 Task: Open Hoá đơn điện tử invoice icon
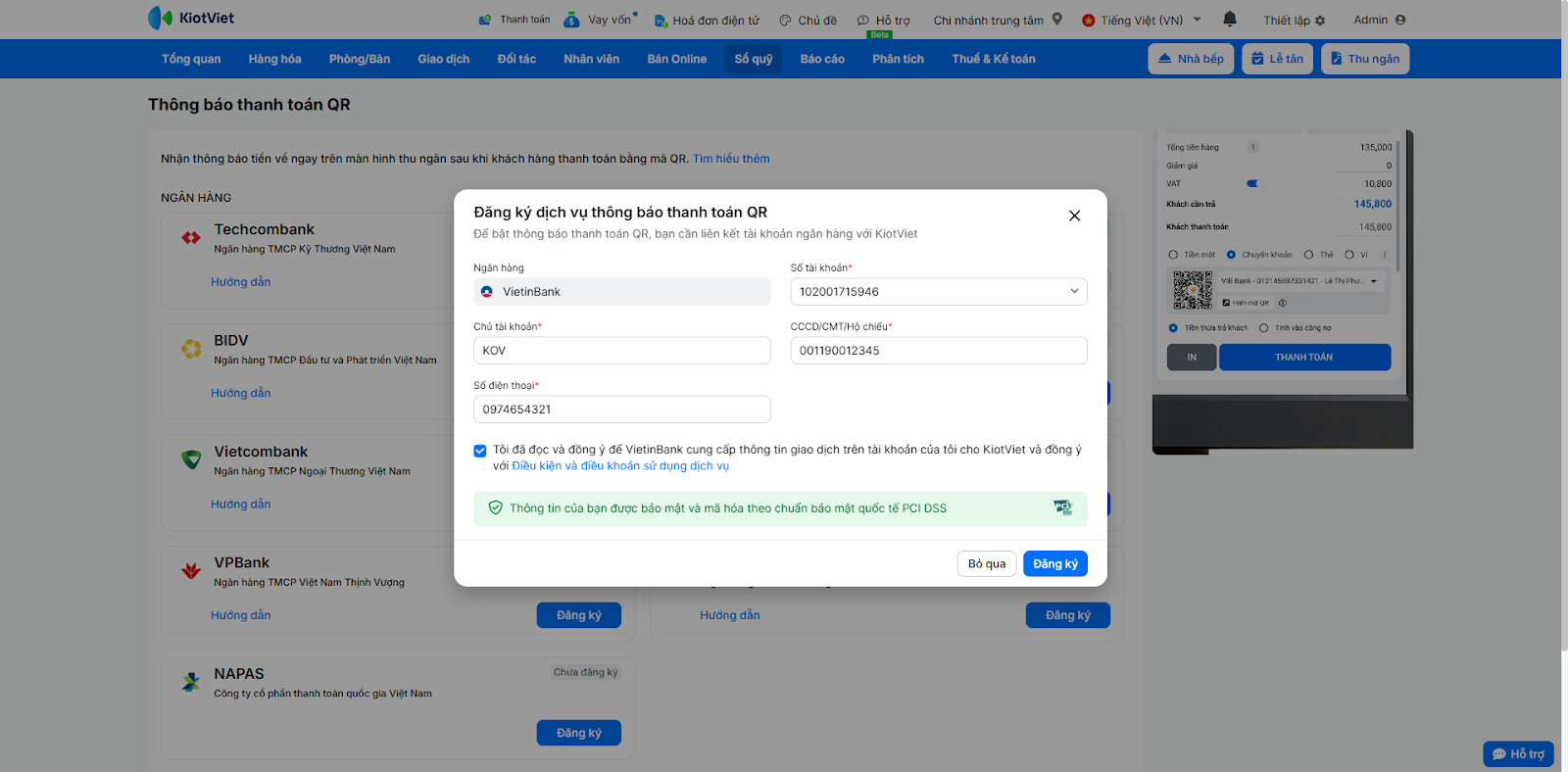coord(661,21)
